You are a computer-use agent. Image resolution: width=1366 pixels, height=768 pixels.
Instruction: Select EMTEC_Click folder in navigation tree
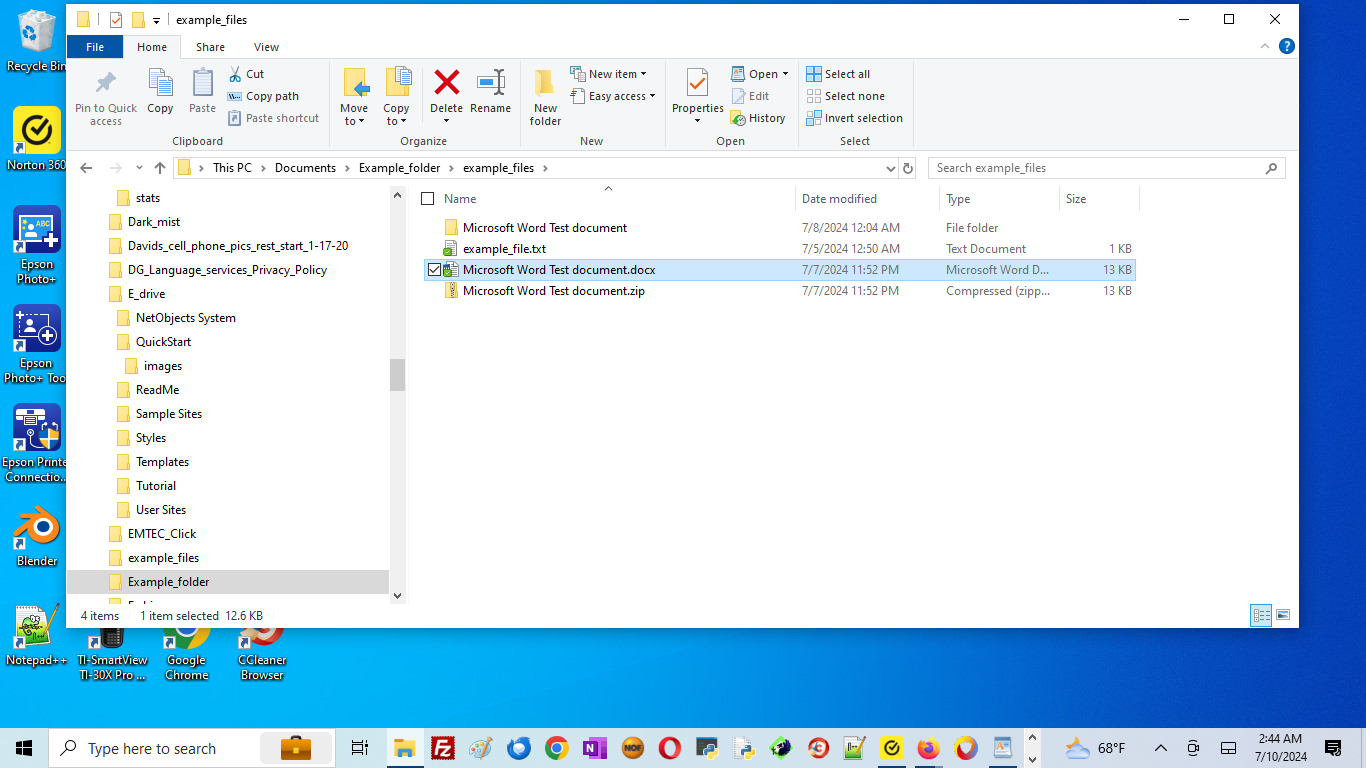[x=162, y=534]
